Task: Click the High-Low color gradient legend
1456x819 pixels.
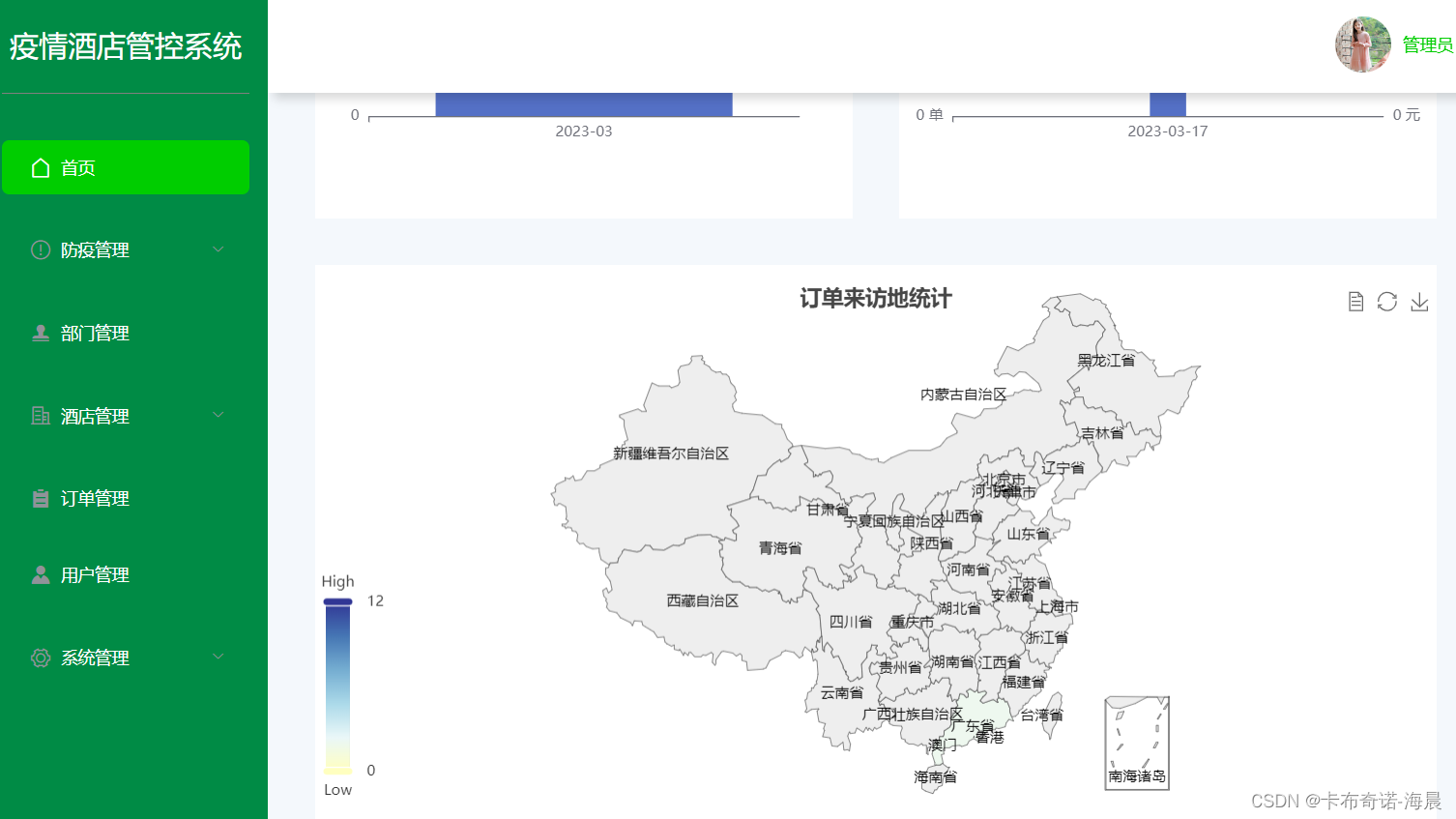Action: (x=337, y=684)
